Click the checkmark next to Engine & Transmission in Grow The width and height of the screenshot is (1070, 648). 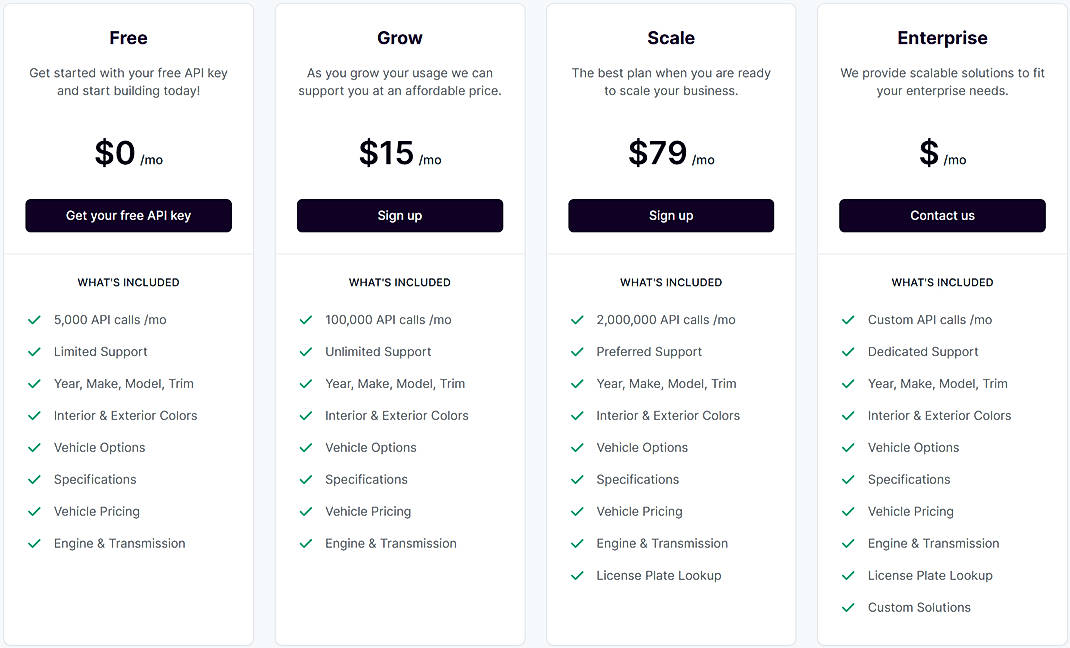(305, 543)
